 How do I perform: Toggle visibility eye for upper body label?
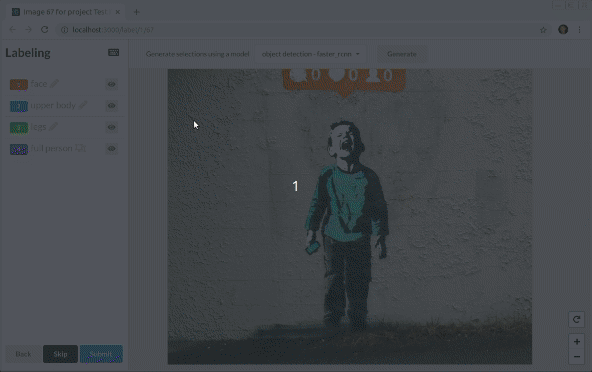[111, 106]
